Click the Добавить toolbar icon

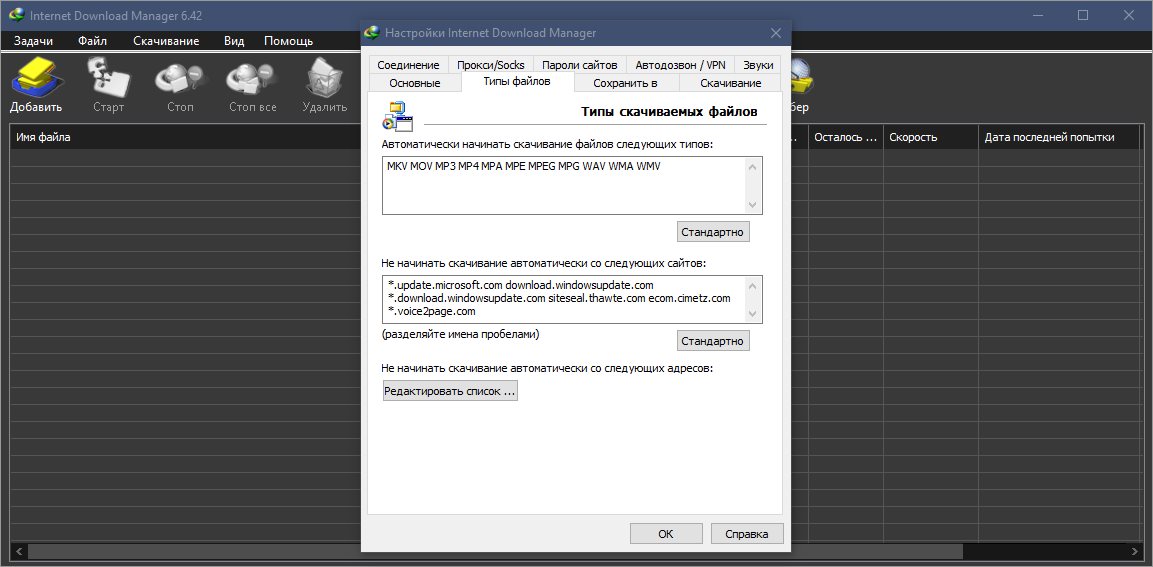(x=36, y=77)
